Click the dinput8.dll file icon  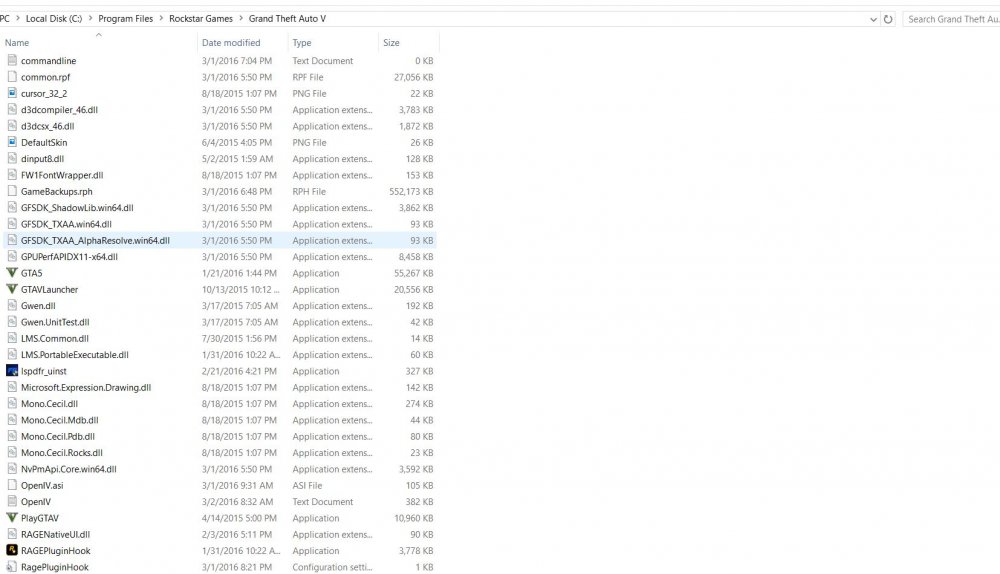[11, 158]
